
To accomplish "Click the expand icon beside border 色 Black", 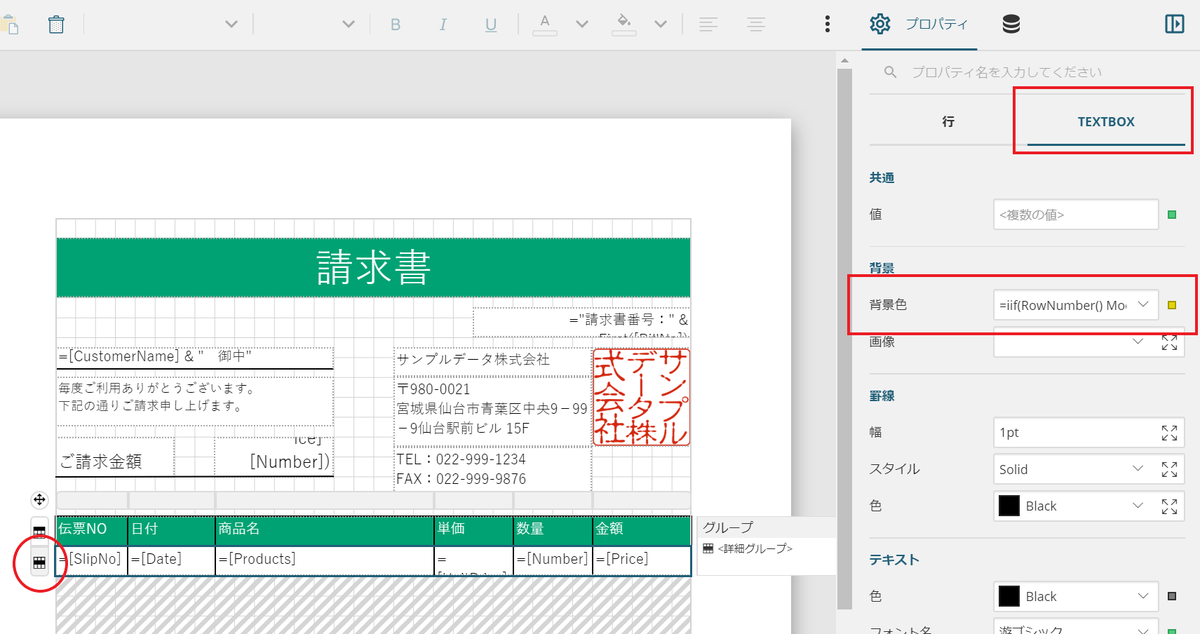I will tap(1170, 506).
